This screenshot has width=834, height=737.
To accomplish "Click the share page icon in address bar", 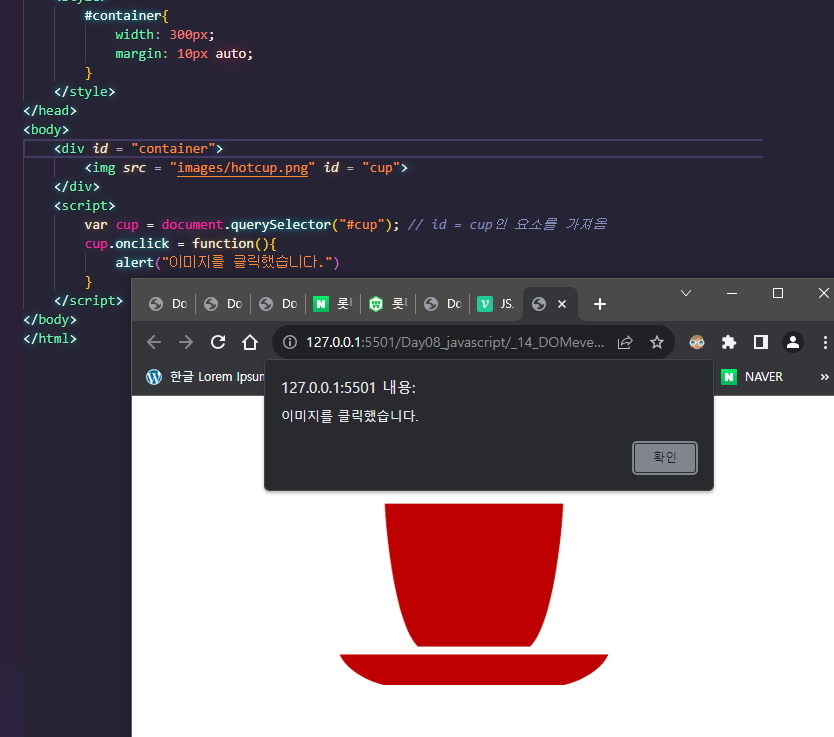I will click(x=625, y=342).
